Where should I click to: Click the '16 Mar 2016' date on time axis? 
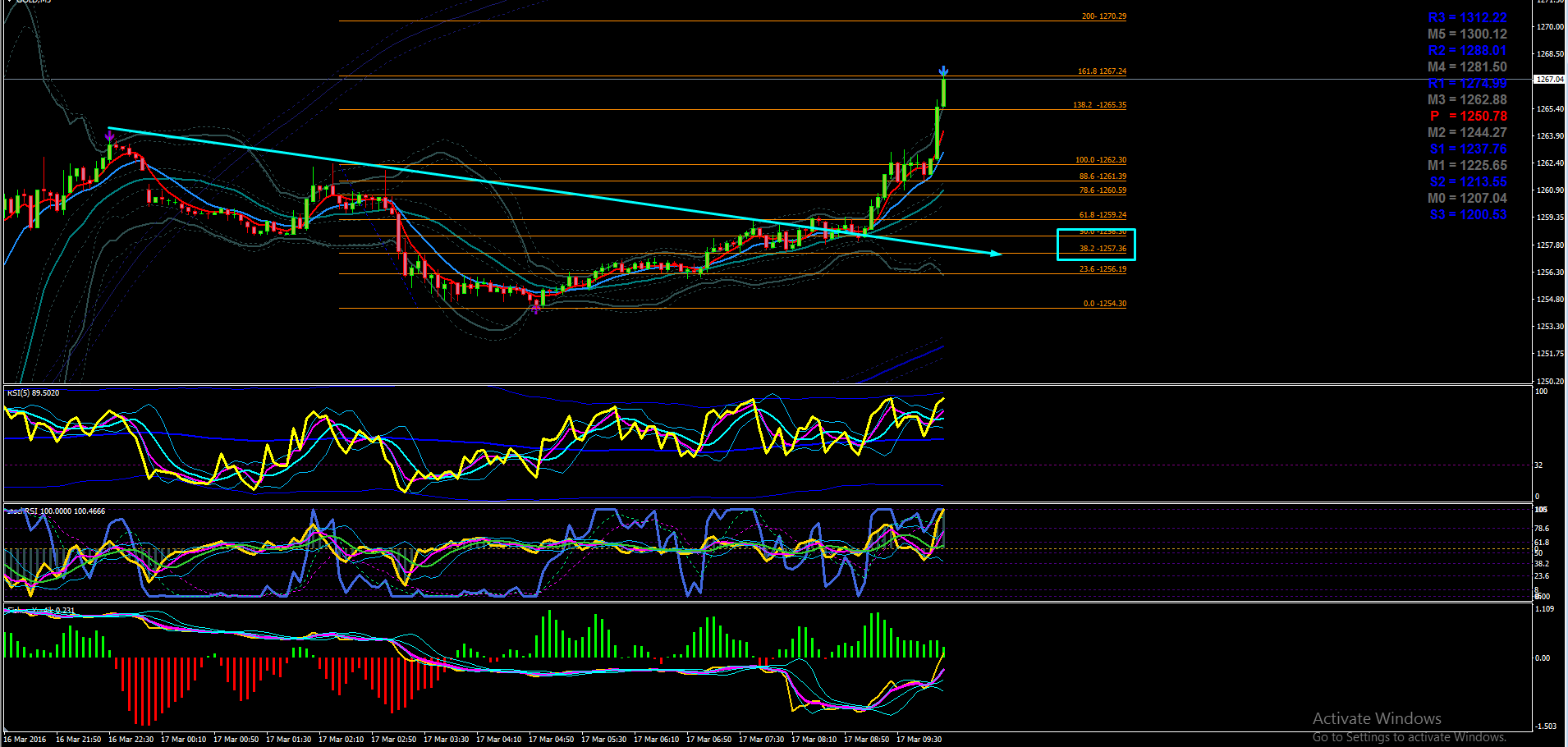pos(25,740)
